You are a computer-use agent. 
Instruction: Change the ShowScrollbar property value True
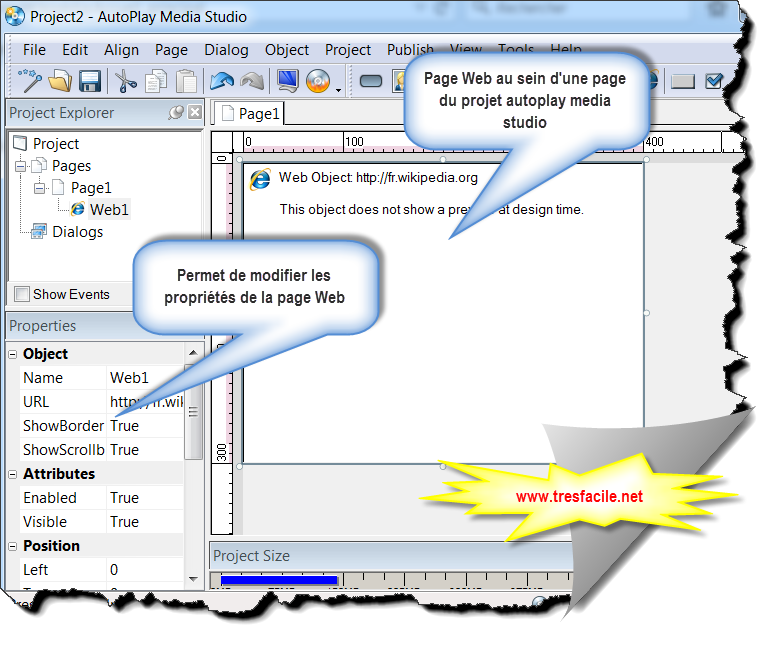(146, 450)
